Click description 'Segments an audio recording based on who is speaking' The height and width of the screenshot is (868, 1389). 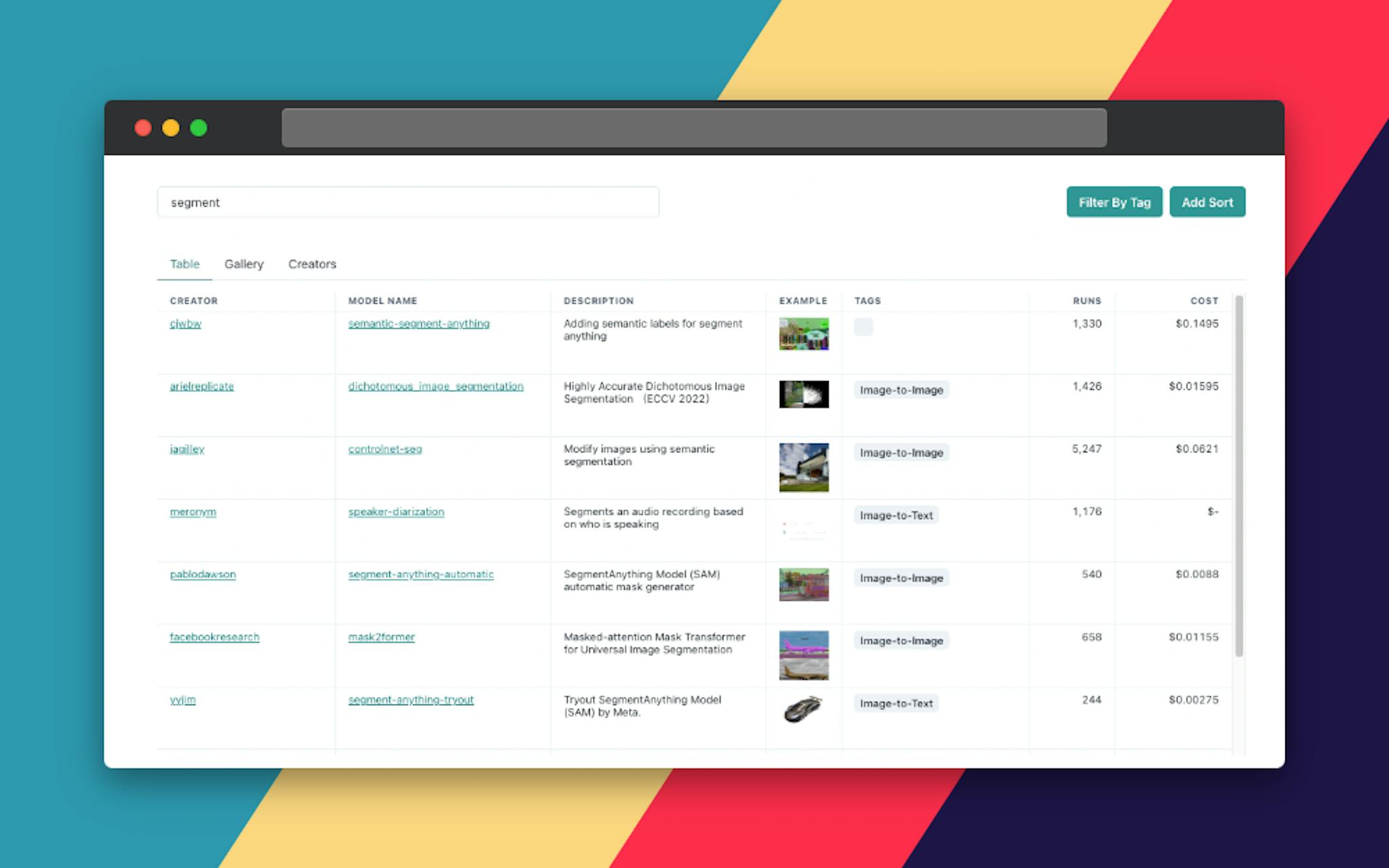tap(653, 517)
